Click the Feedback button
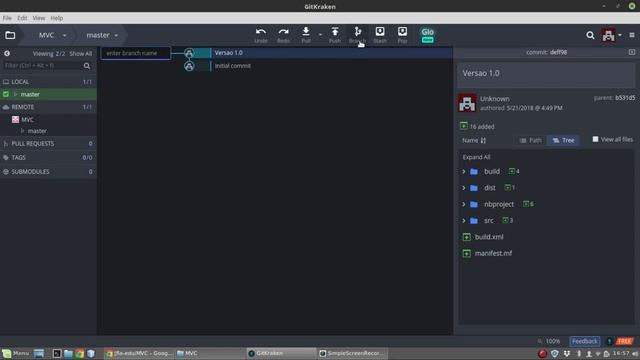Image resolution: width=640 pixels, height=360 pixels. click(584, 341)
